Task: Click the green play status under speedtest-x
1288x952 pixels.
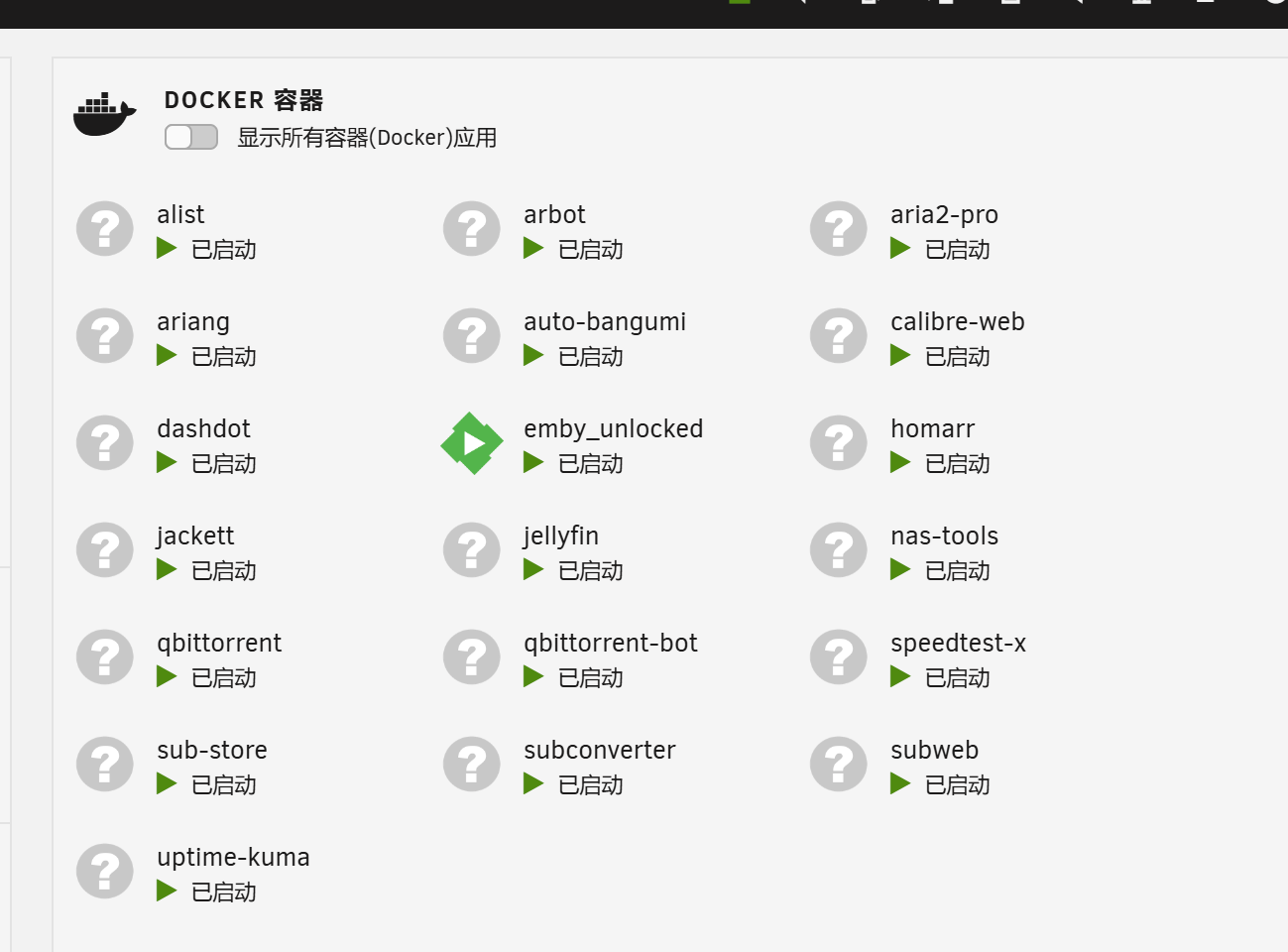Action: click(900, 677)
